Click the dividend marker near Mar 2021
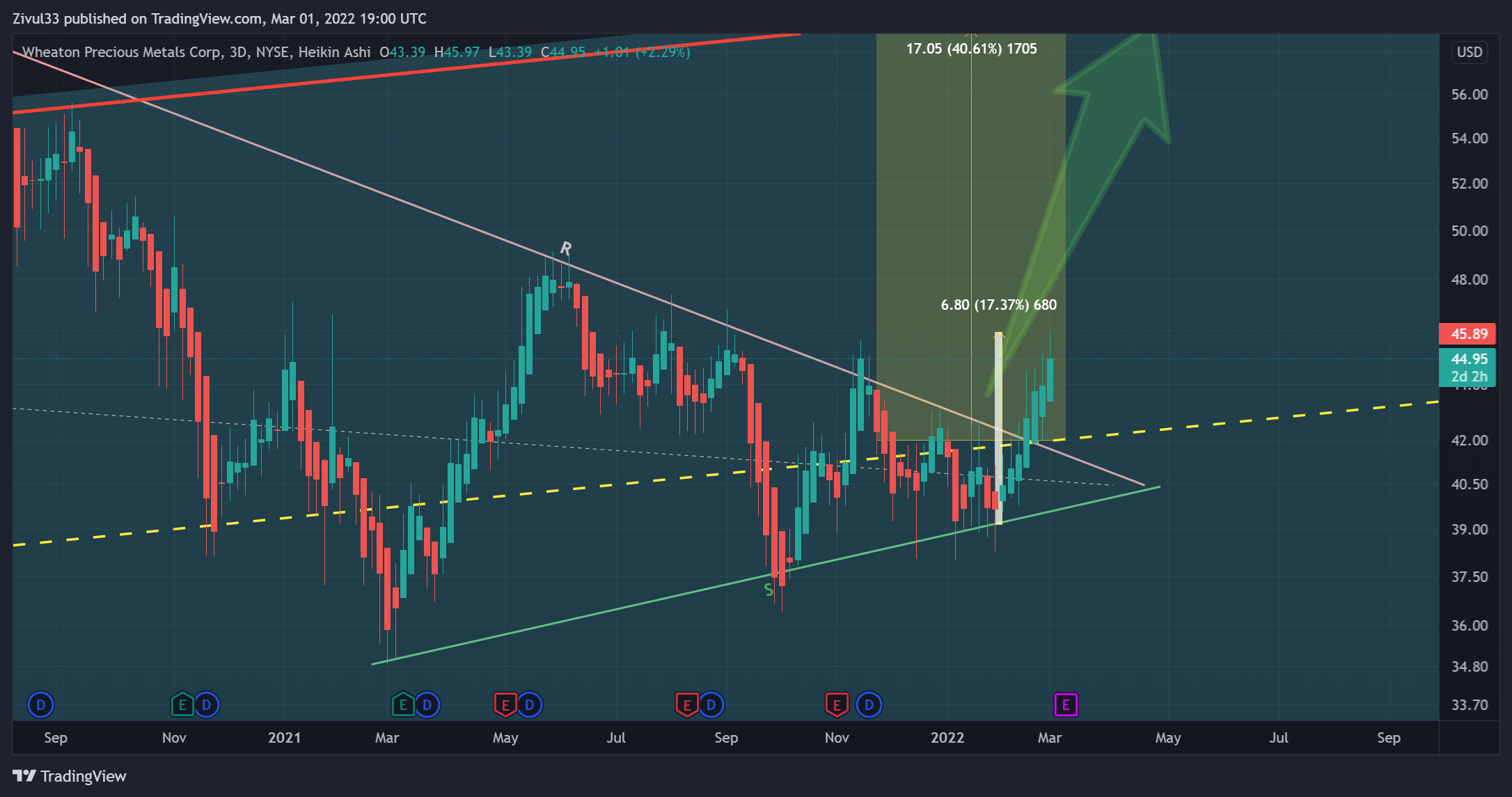This screenshot has height=797, width=1512. 427,705
